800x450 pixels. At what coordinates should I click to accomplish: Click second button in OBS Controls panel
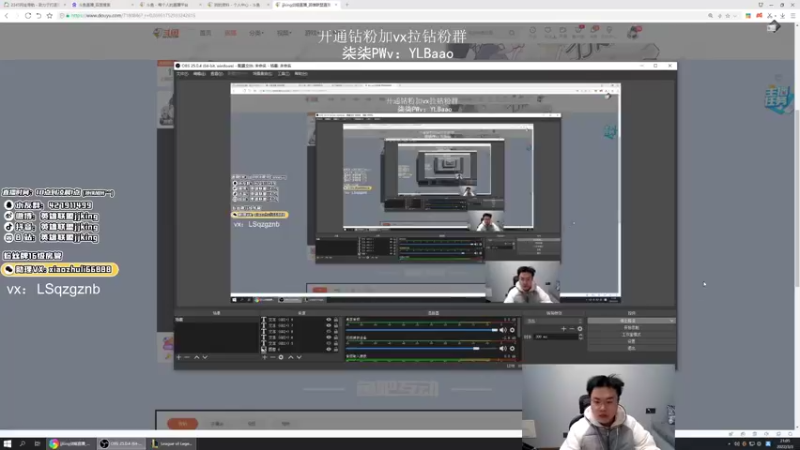631,328
